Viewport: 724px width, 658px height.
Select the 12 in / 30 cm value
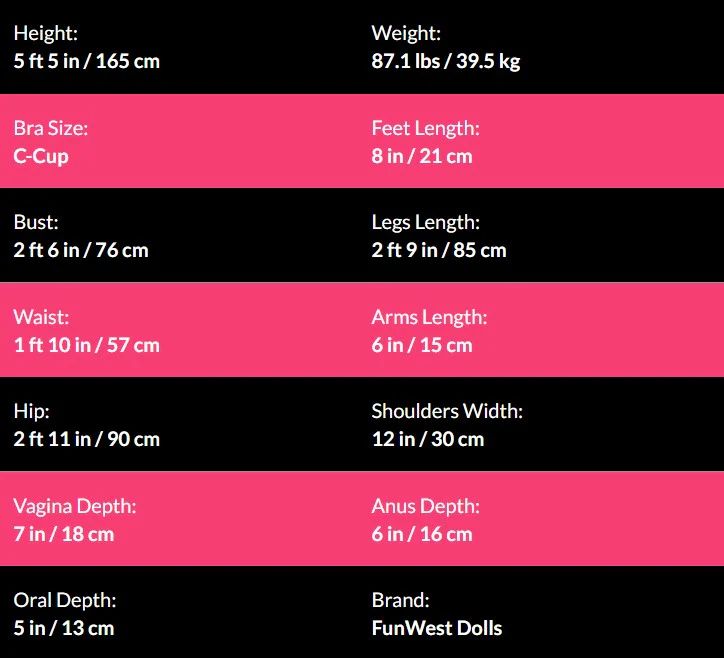428,439
